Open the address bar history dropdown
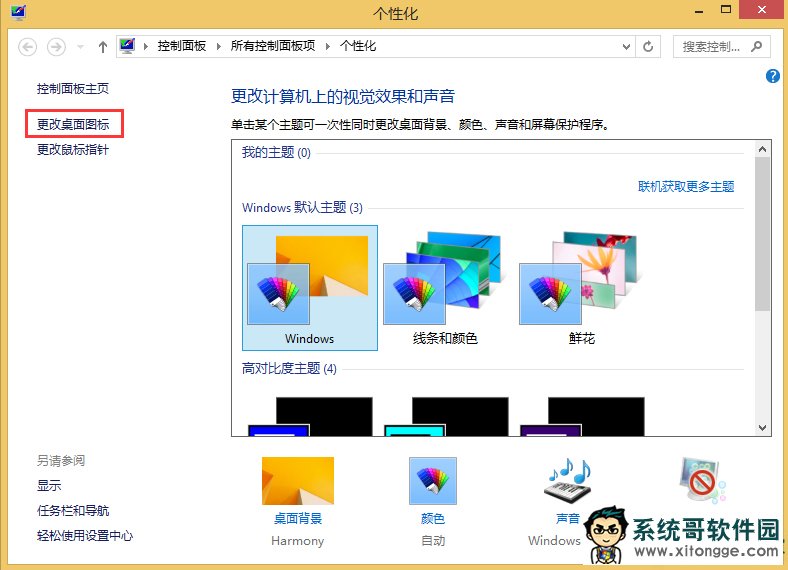The image size is (788, 570). coord(626,47)
